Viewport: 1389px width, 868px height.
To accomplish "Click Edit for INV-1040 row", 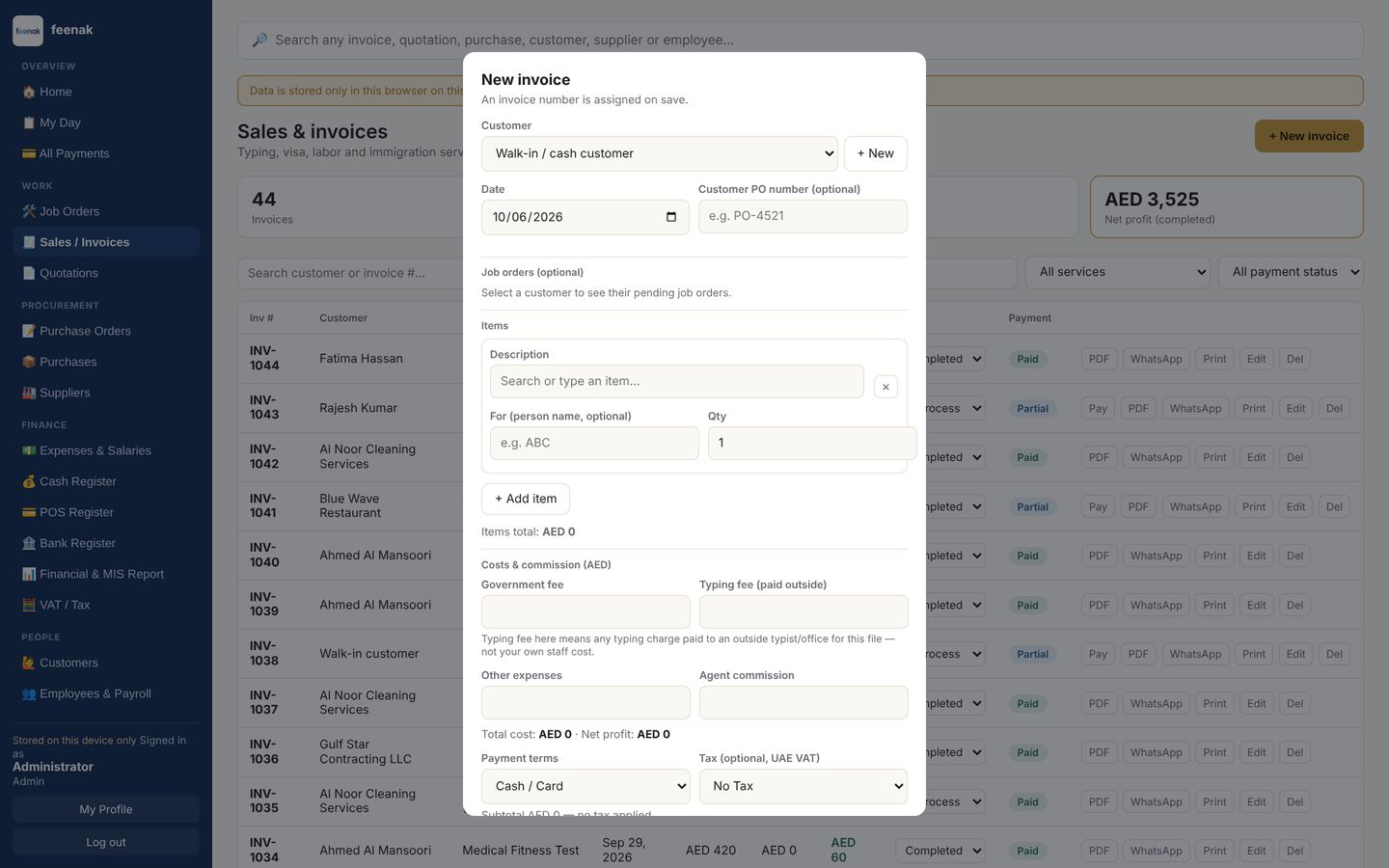I will click(x=1256, y=556).
